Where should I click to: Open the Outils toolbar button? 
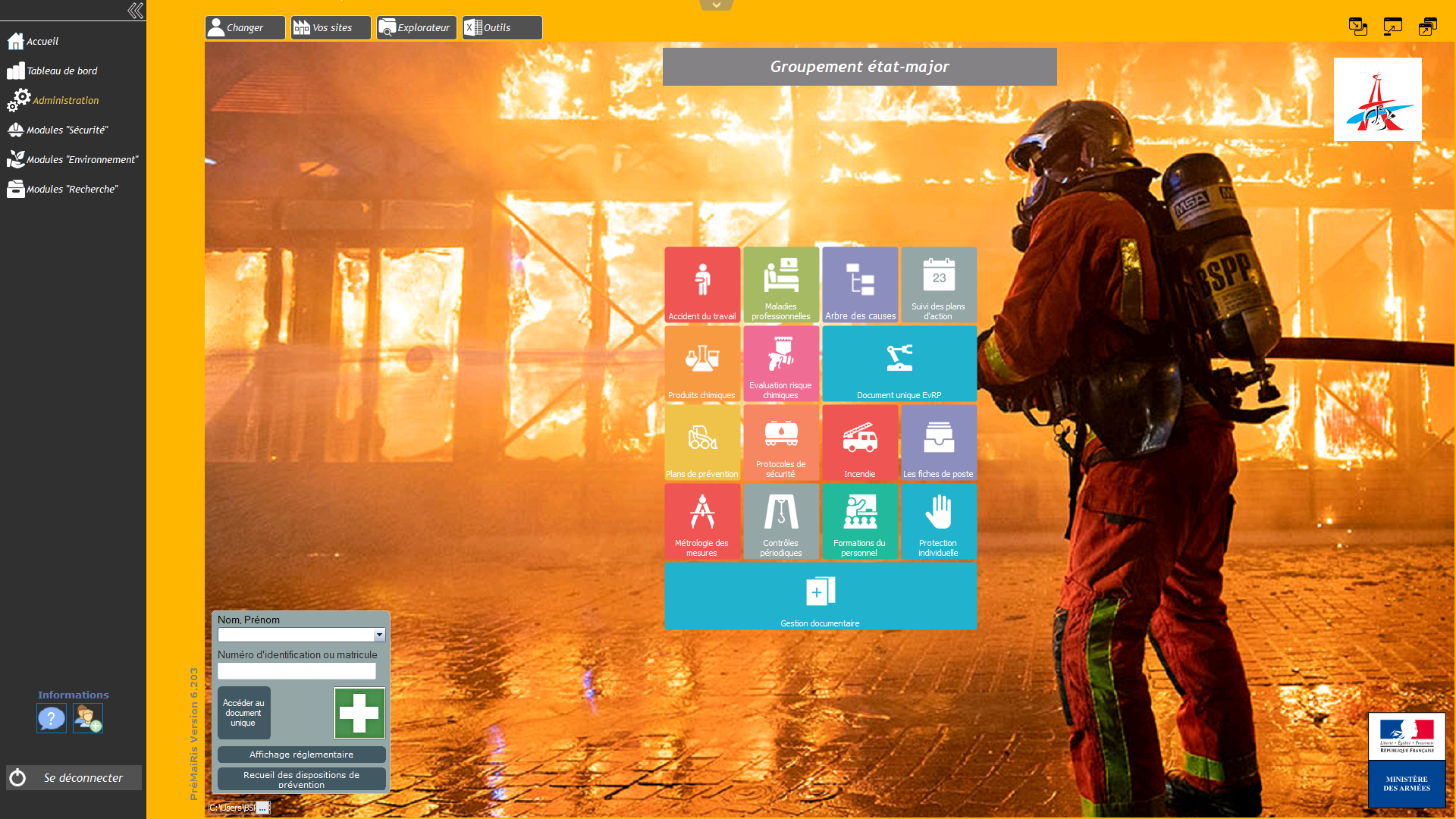coord(502,27)
